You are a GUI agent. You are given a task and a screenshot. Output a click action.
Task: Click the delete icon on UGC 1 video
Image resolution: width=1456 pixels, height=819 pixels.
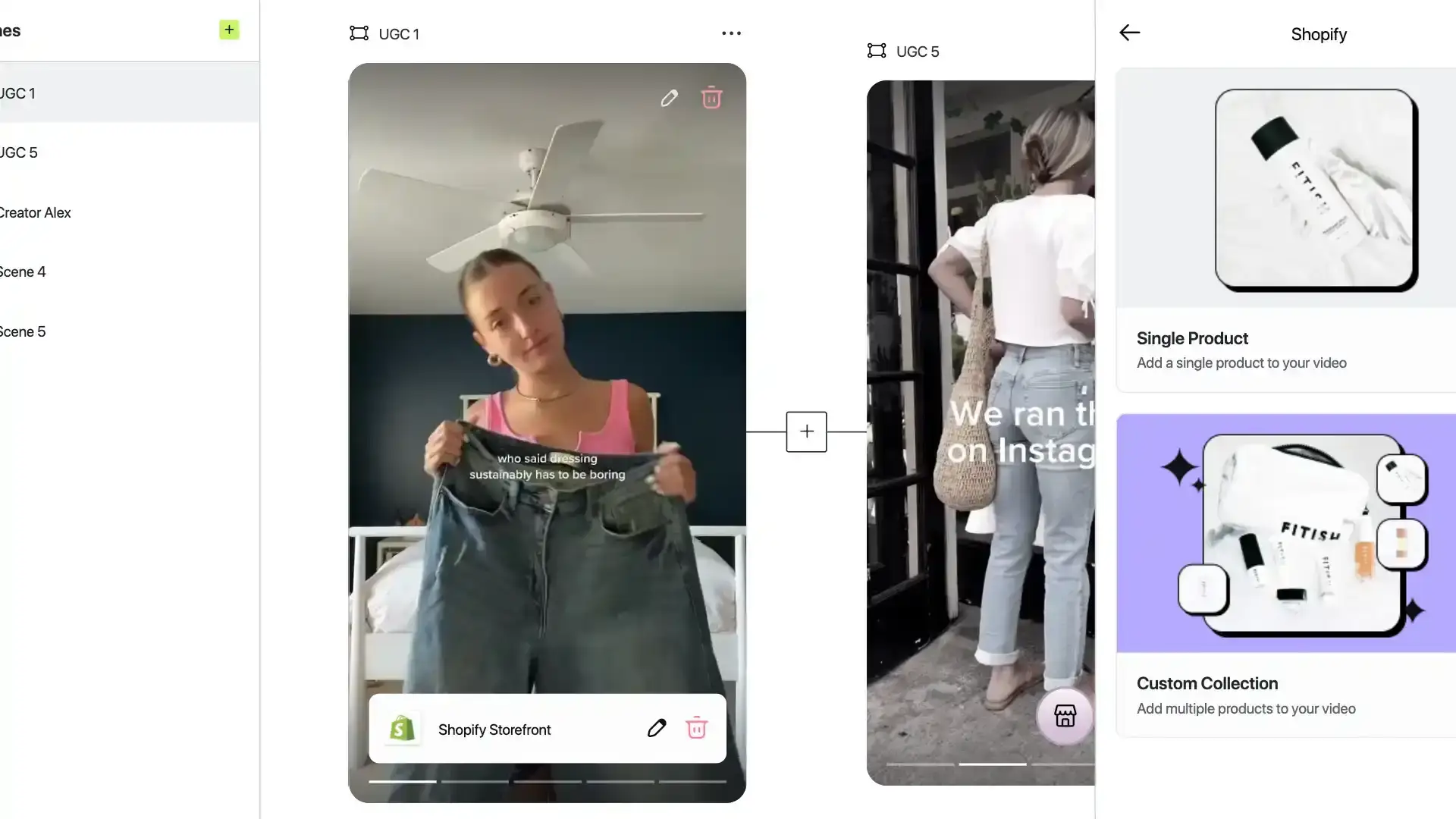click(711, 97)
